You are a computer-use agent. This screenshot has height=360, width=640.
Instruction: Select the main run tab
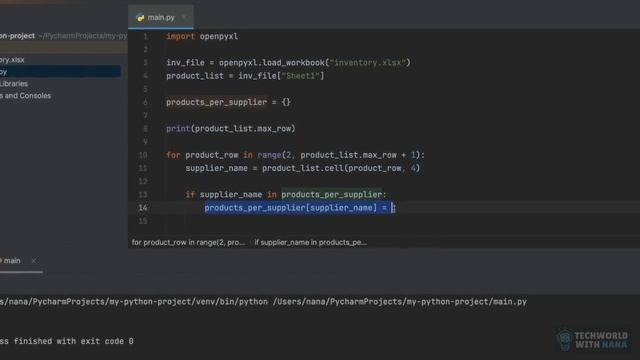(12, 260)
